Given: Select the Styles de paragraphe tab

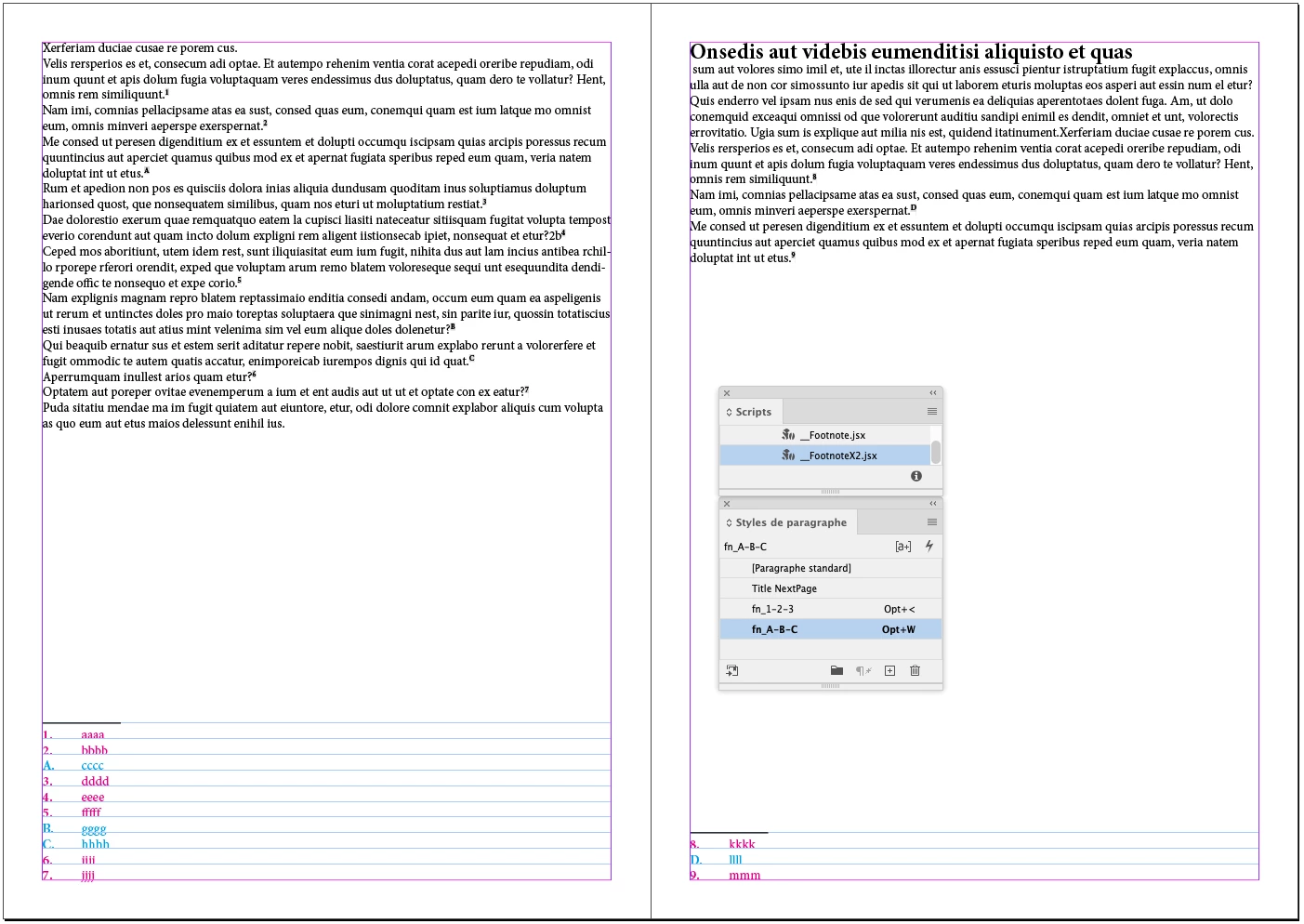Looking at the screenshot, I should (x=789, y=522).
